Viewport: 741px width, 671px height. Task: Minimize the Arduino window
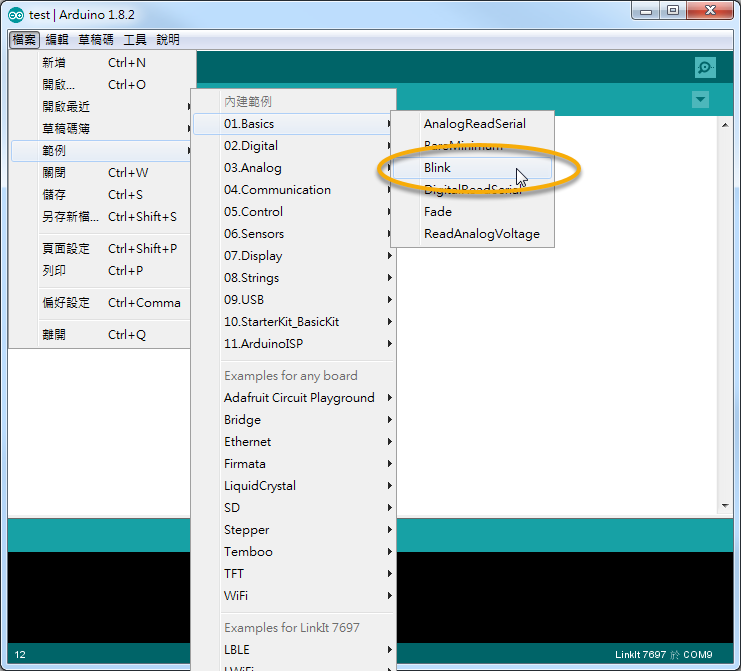[646, 11]
